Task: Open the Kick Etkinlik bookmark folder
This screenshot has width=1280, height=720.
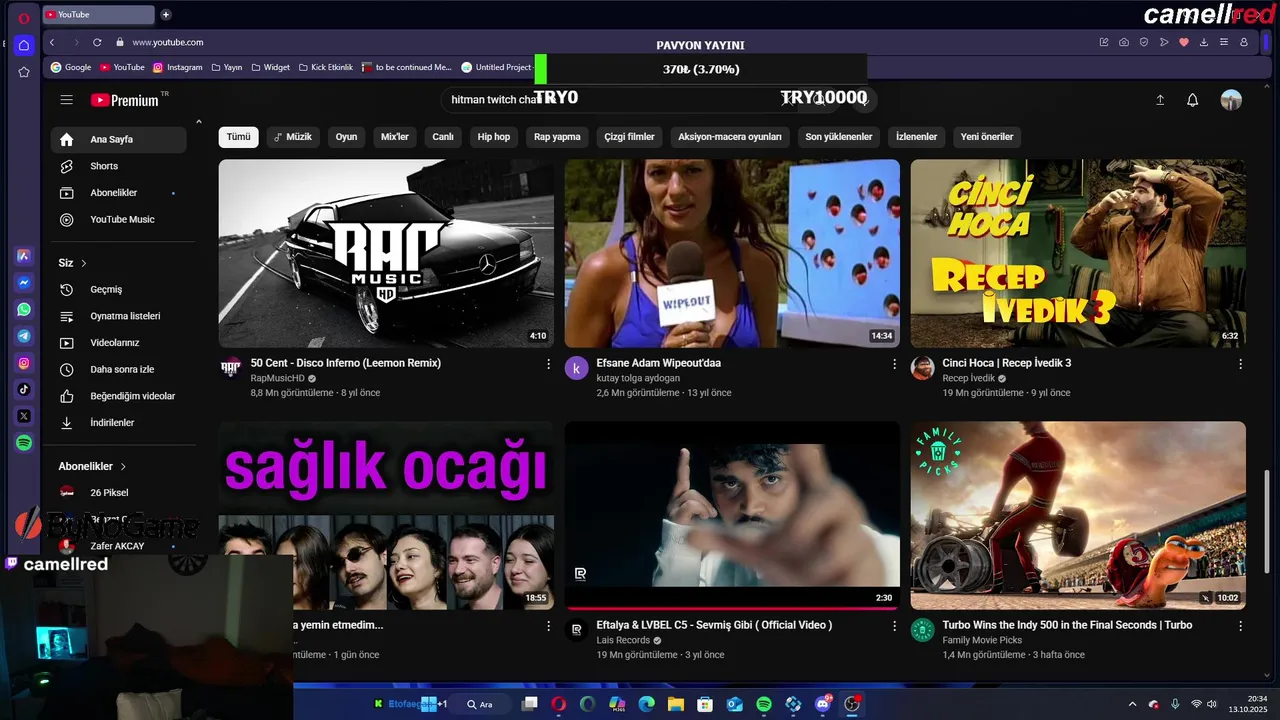Action: tap(324, 67)
